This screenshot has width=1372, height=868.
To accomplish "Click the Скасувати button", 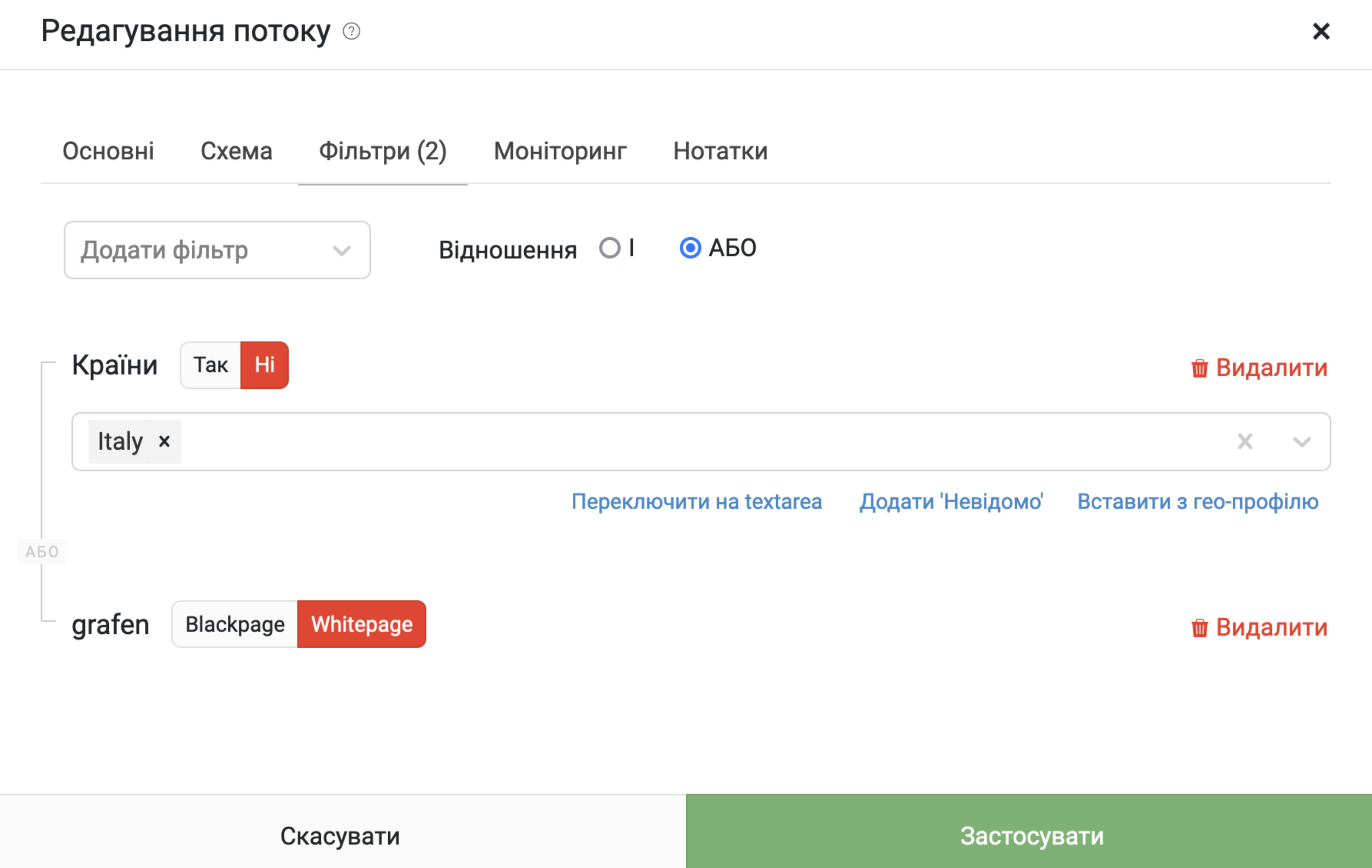I will [343, 832].
